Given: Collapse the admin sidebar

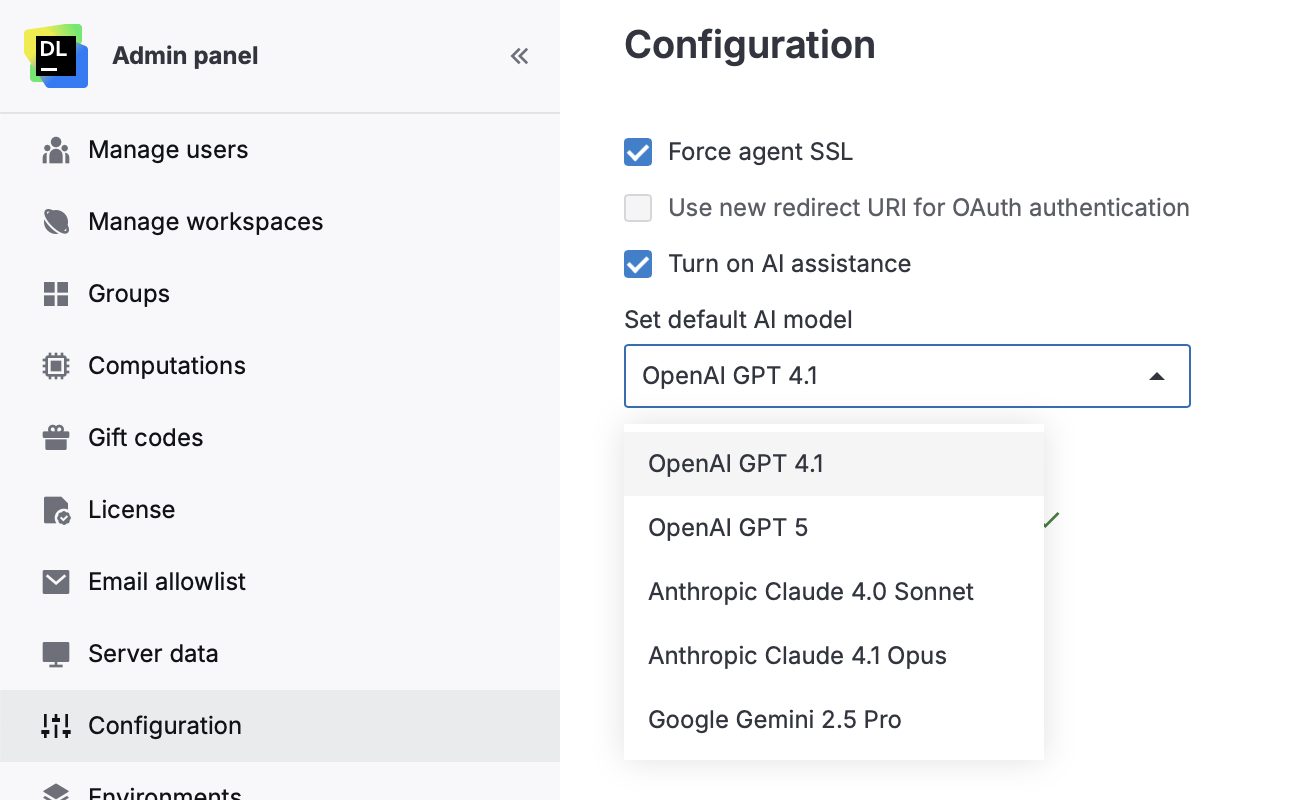Looking at the screenshot, I should (x=519, y=56).
